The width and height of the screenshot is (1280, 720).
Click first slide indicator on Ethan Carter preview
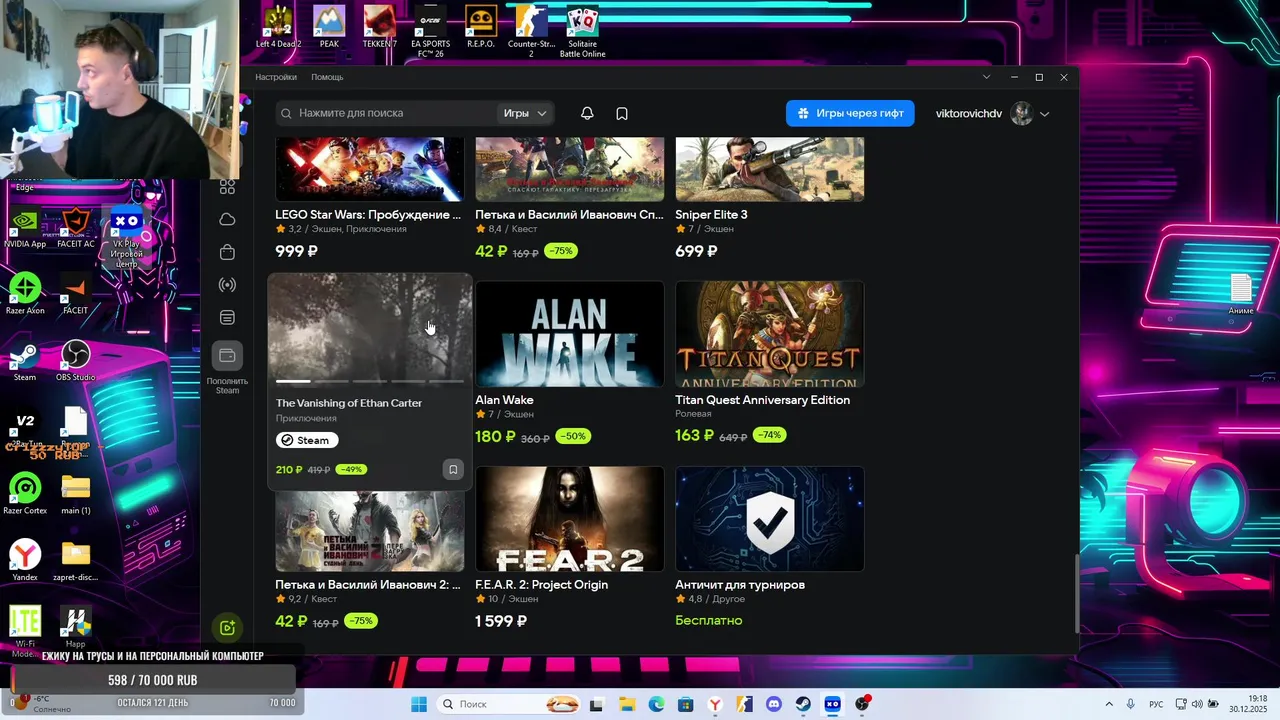[x=293, y=381]
